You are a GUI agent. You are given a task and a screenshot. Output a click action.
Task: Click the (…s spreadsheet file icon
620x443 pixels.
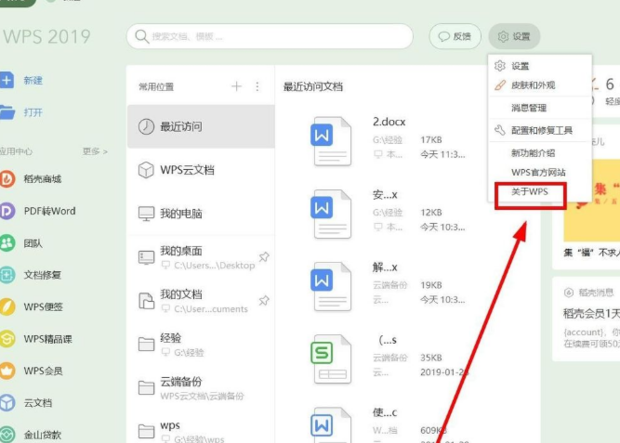(x=331, y=359)
